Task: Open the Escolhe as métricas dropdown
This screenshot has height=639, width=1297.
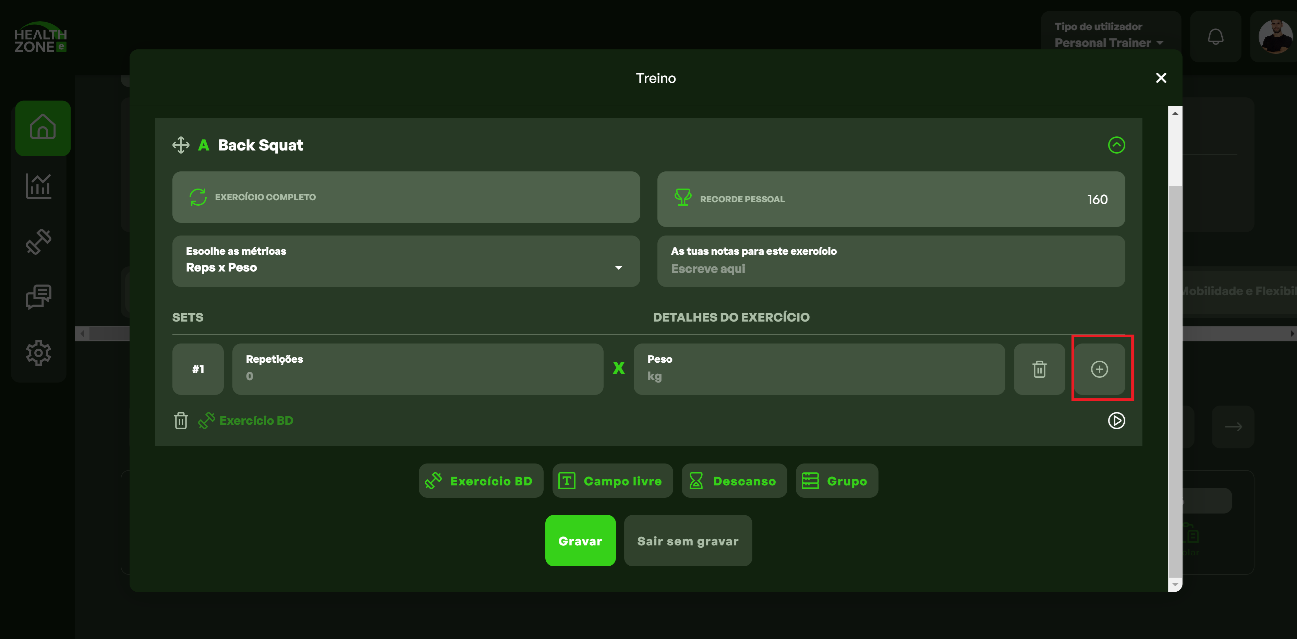Action: click(x=406, y=261)
